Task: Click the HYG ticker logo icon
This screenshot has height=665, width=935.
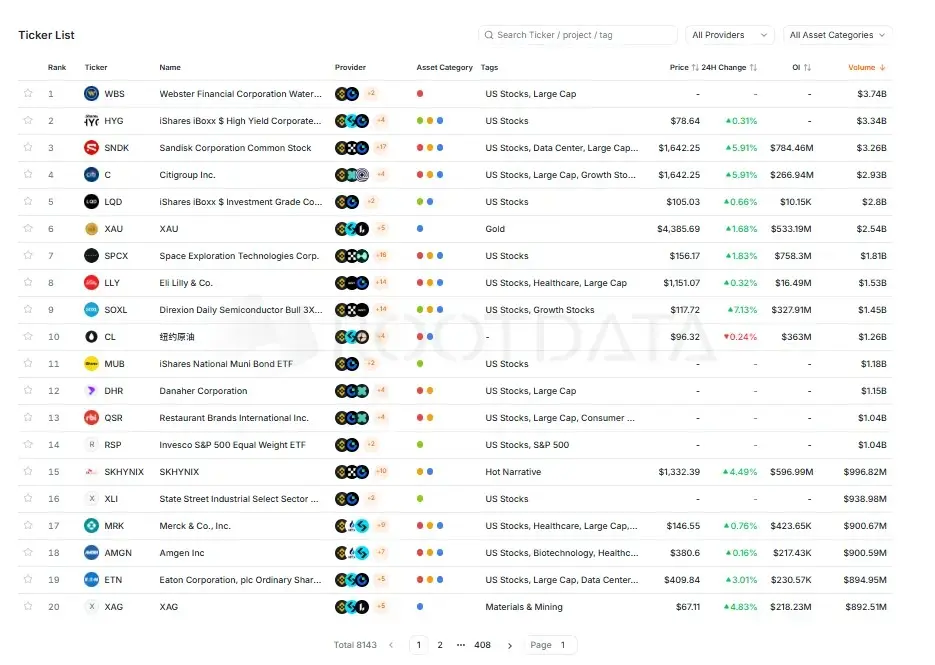Action: click(x=91, y=120)
